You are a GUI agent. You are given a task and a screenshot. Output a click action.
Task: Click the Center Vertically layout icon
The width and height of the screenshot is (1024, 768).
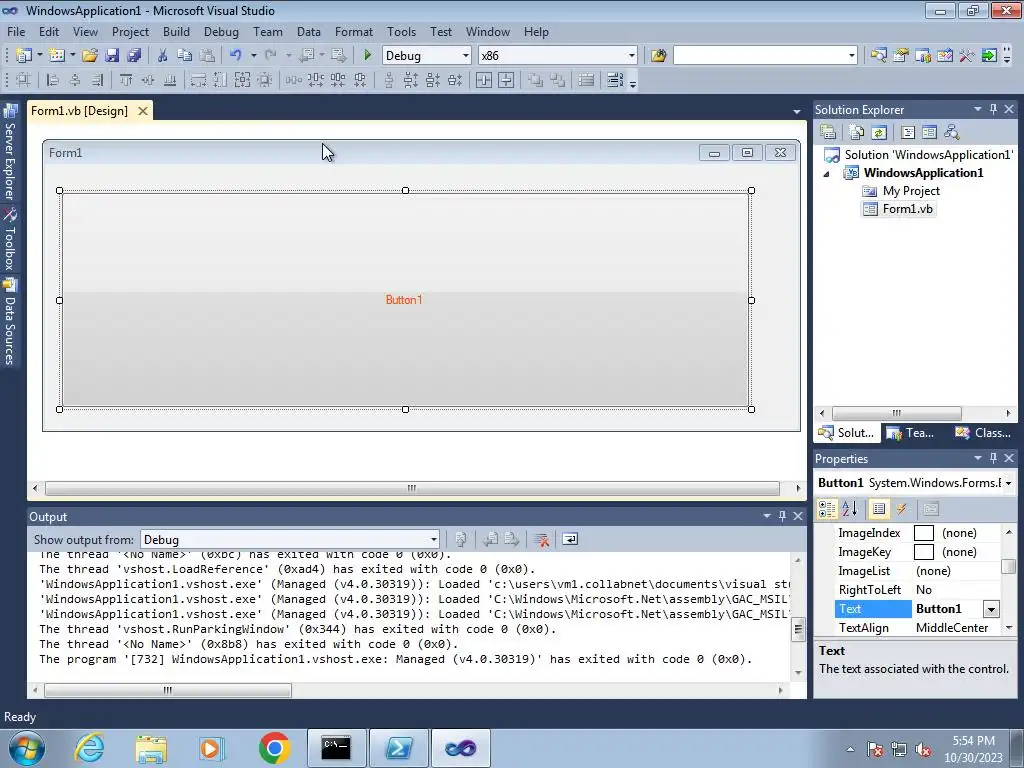[x=506, y=80]
